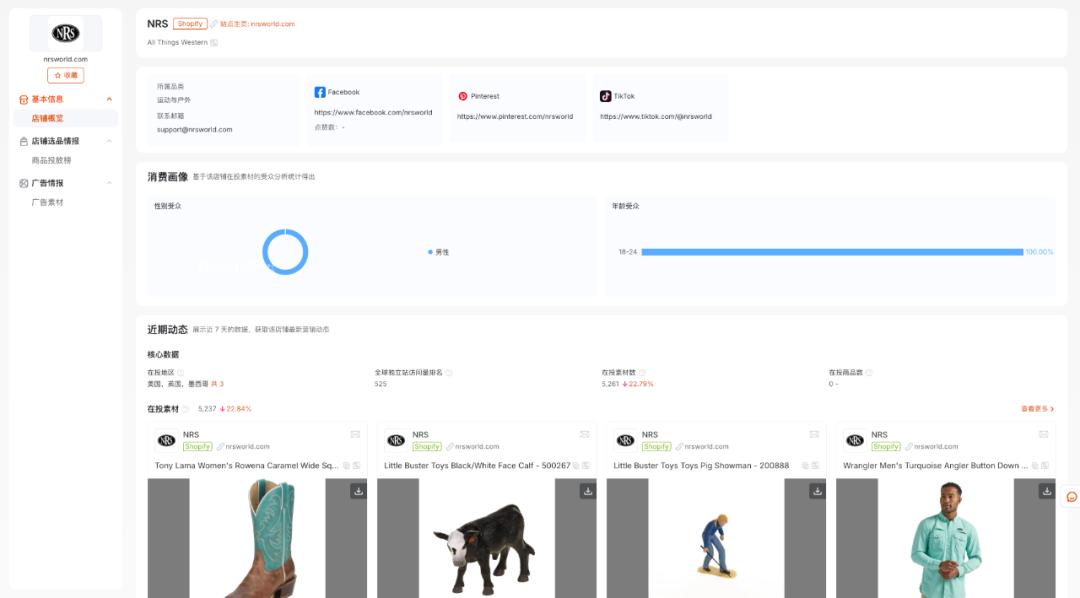
Task: Open 广告素材 in the sidebar
Action: click(x=48, y=203)
